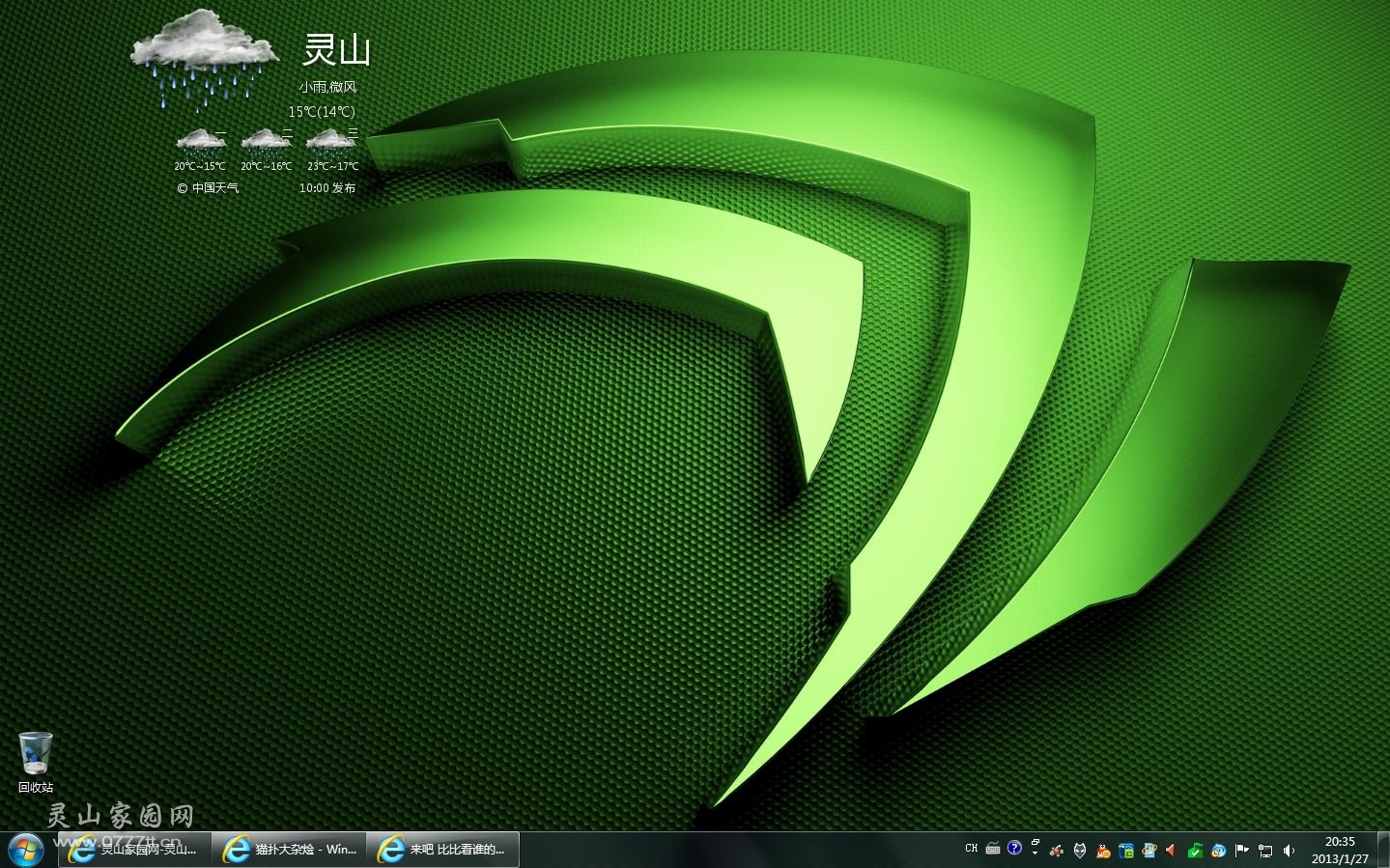The image size is (1390, 868).
Task: Open the grey fox mask tray icon
Action: 1080,851
